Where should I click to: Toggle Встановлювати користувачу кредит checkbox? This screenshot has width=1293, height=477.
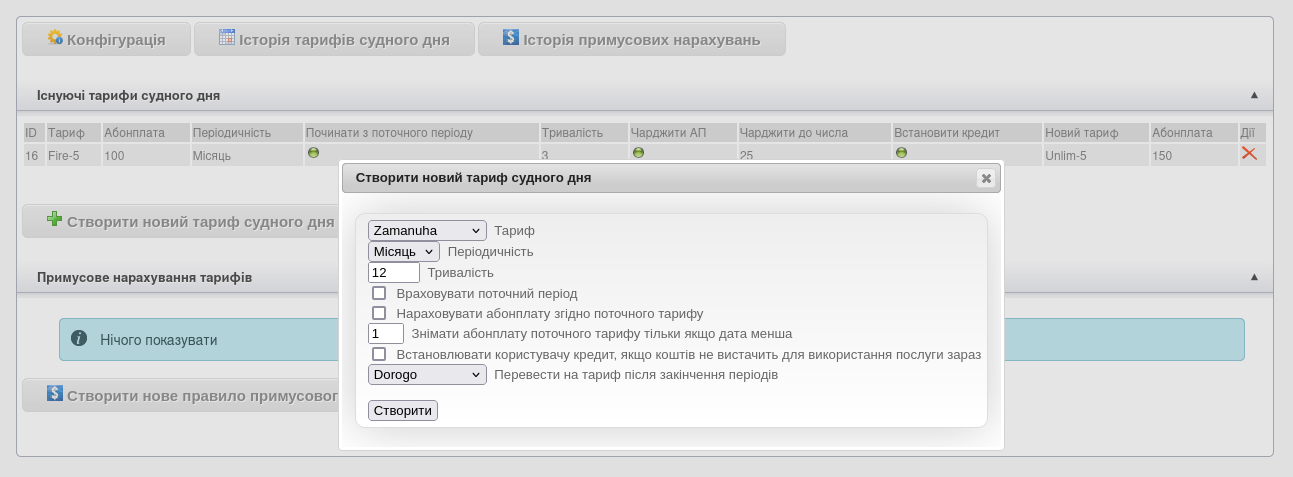click(379, 354)
